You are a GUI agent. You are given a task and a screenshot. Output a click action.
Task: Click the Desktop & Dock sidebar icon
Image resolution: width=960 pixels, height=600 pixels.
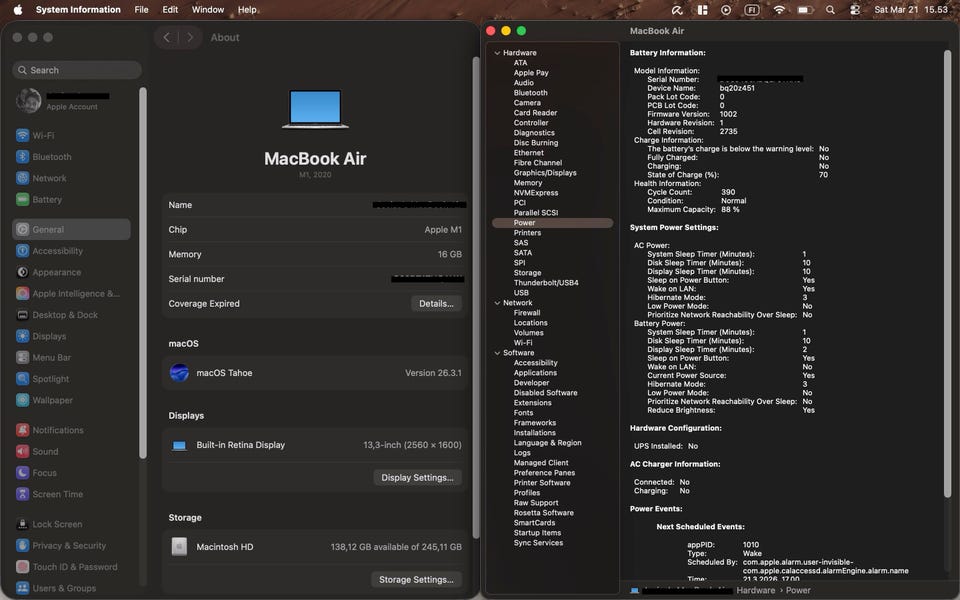coord(23,315)
